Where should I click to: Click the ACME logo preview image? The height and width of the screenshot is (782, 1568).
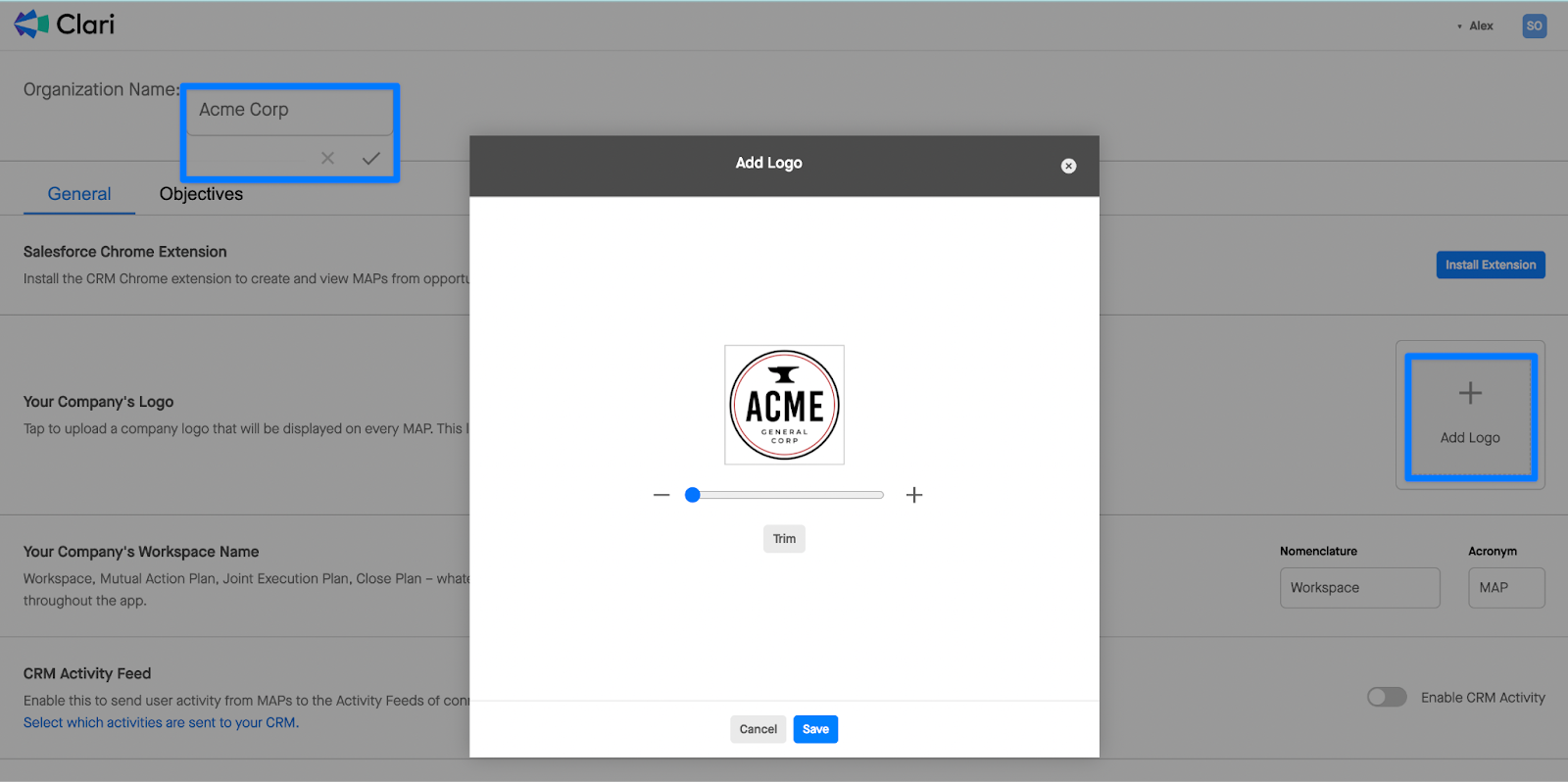784,405
